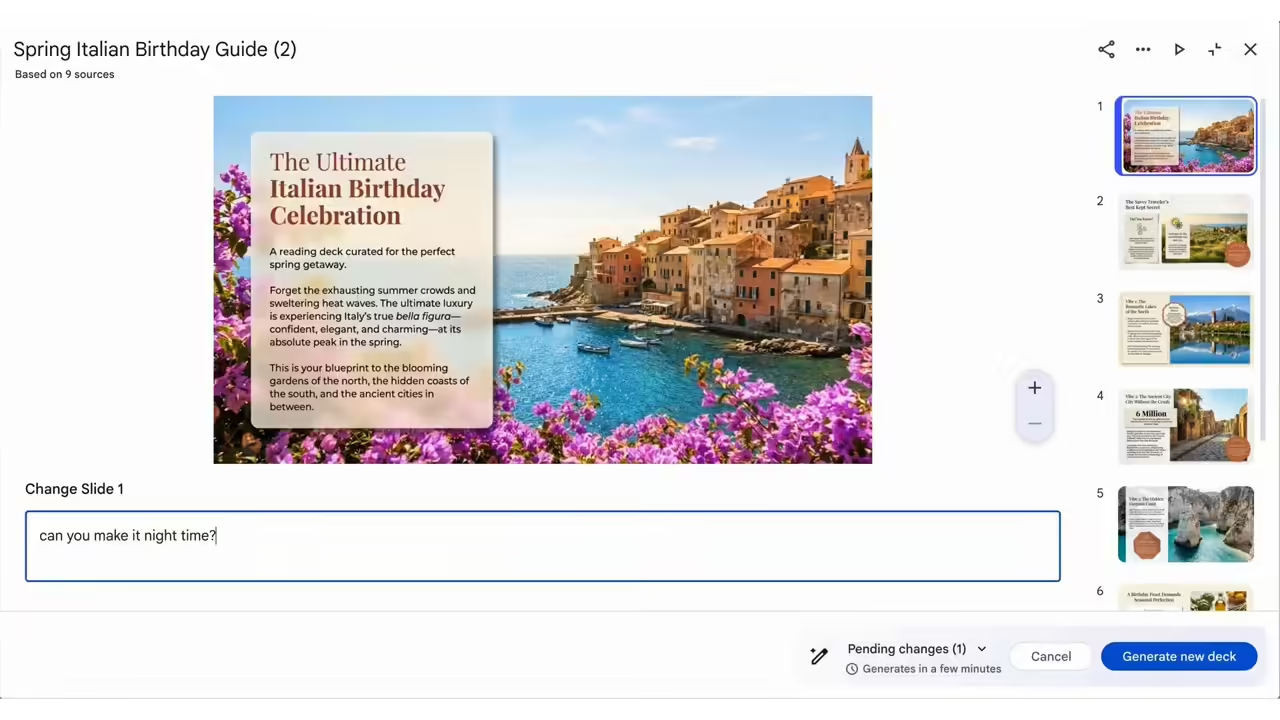Select slide 6 Birthday Feast thumbnail

click(1186, 598)
